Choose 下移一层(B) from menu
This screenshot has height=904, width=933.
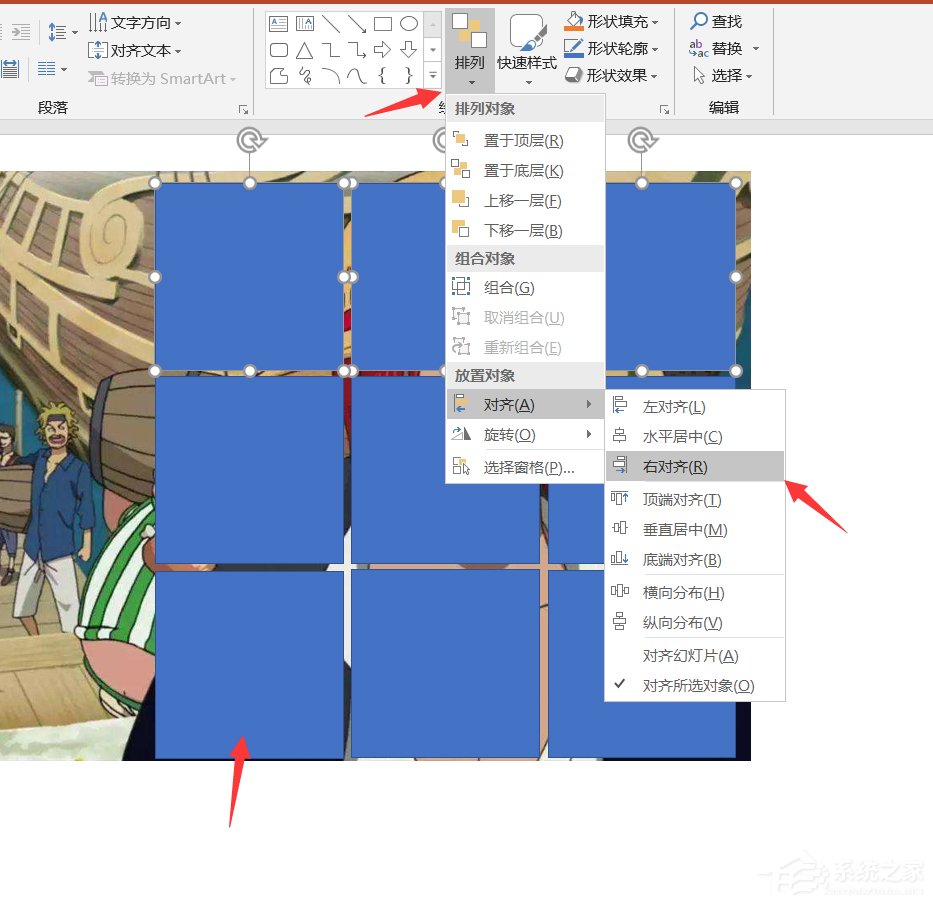[525, 230]
